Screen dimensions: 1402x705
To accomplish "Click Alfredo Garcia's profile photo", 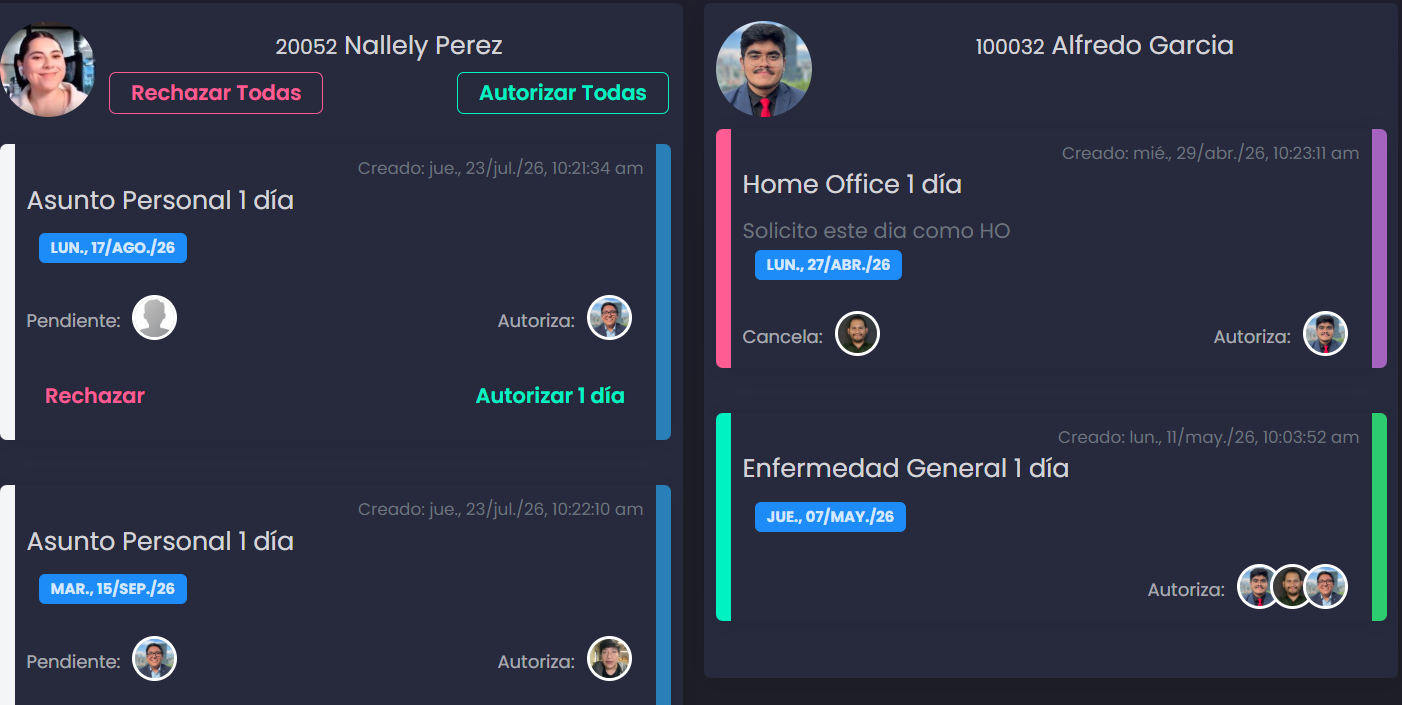I will click(764, 69).
